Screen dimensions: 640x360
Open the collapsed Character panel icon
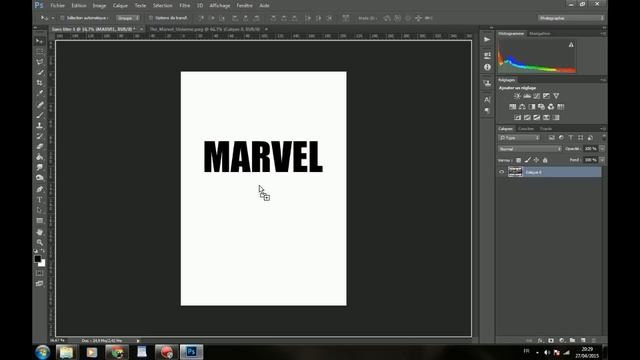(x=487, y=100)
